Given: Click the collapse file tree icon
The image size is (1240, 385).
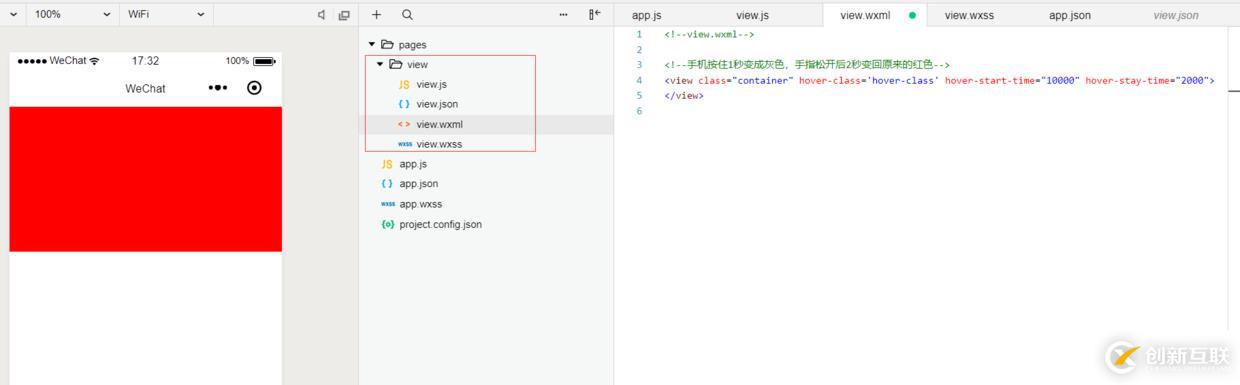Looking at the screenshot, I should [594, 15].
